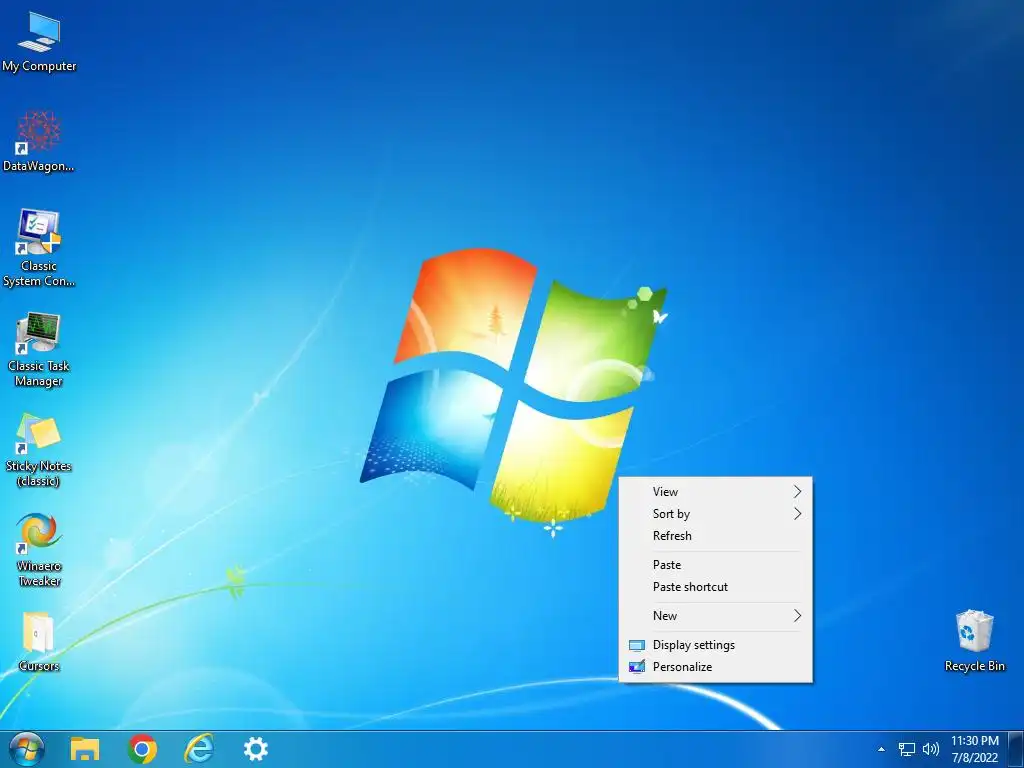Choose Refresh in the context menu
This screenshot has height=768, width=1024.
pos(716,536)
